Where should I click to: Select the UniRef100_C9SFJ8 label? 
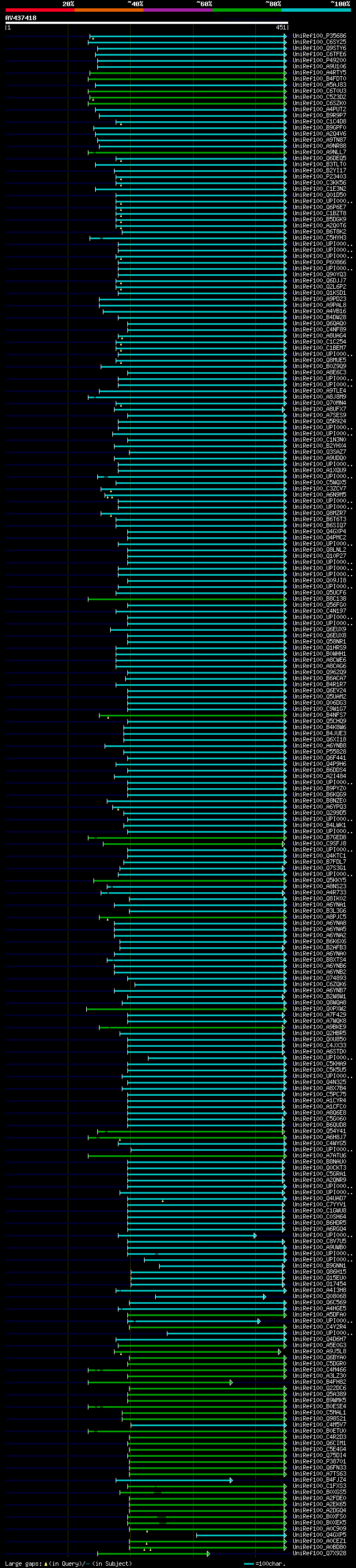[319, 844]
